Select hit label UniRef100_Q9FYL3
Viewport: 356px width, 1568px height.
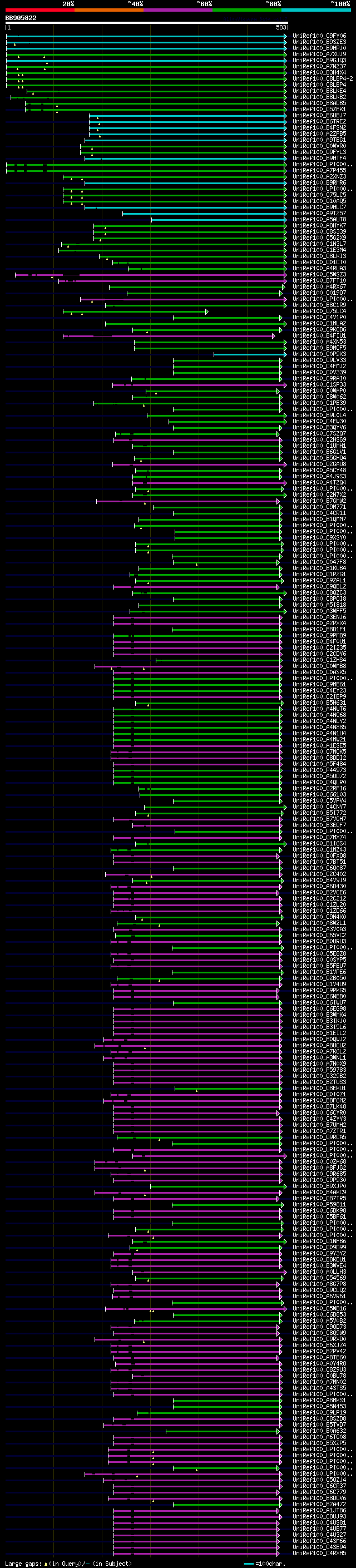(319, 152)
